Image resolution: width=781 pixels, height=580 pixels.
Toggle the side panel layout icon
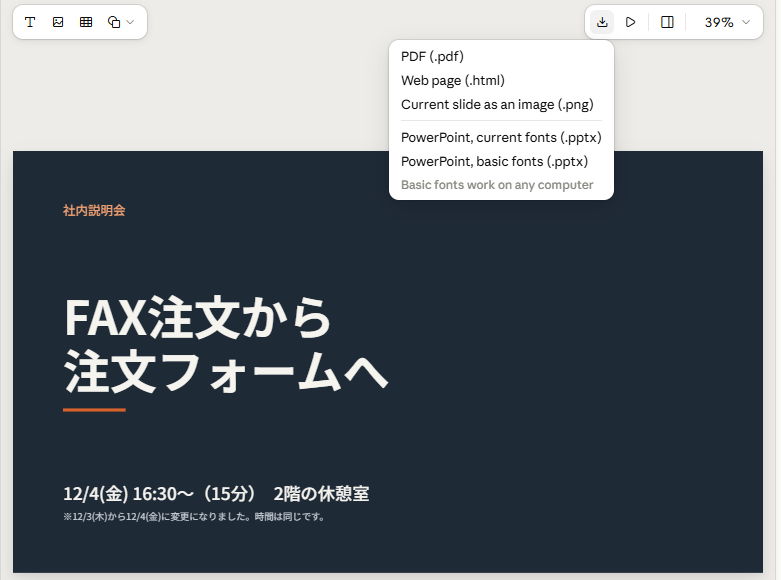coord(667,22)
